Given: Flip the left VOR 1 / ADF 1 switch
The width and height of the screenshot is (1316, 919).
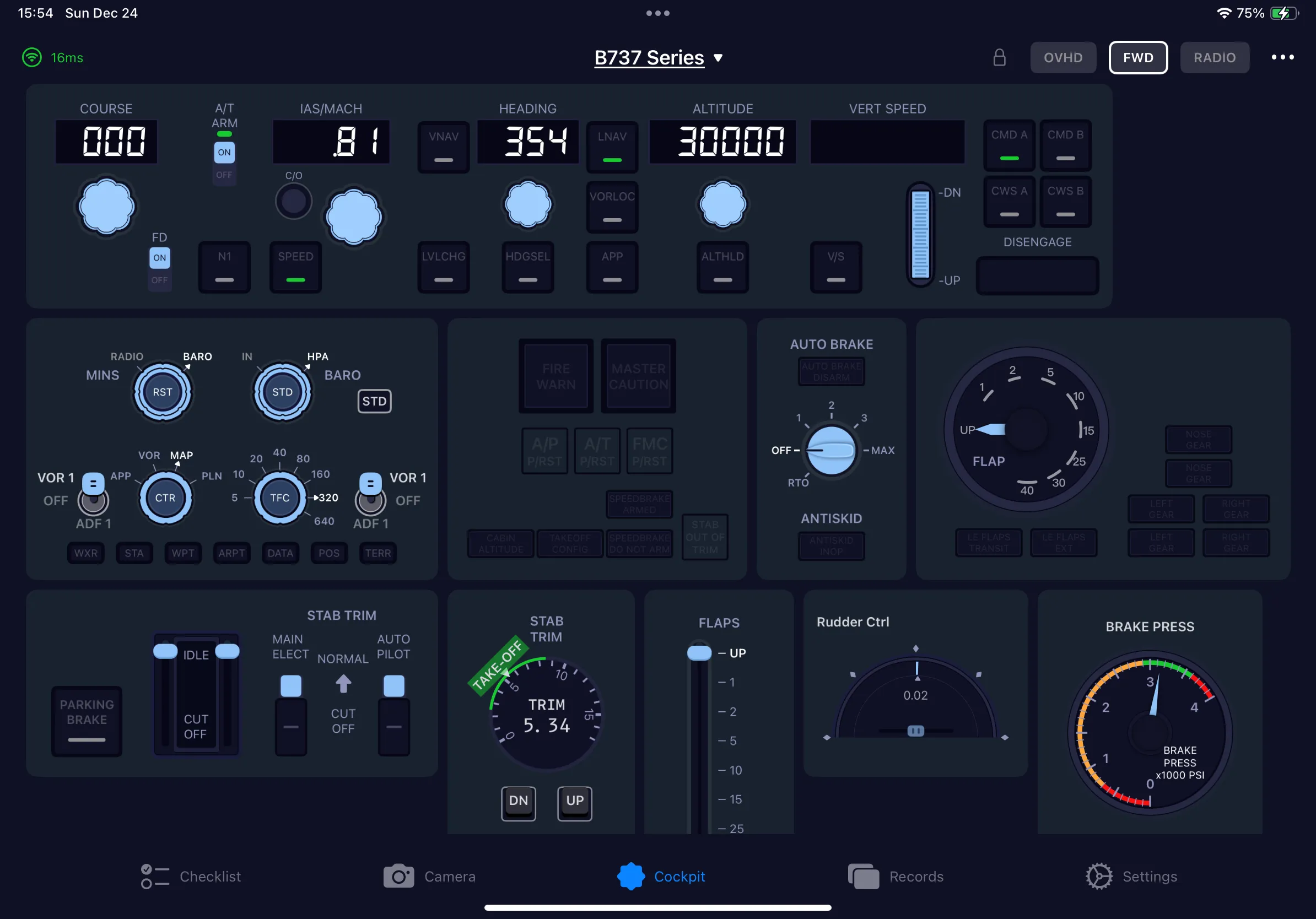Looking at the screenshot, I should click(93, 494).
